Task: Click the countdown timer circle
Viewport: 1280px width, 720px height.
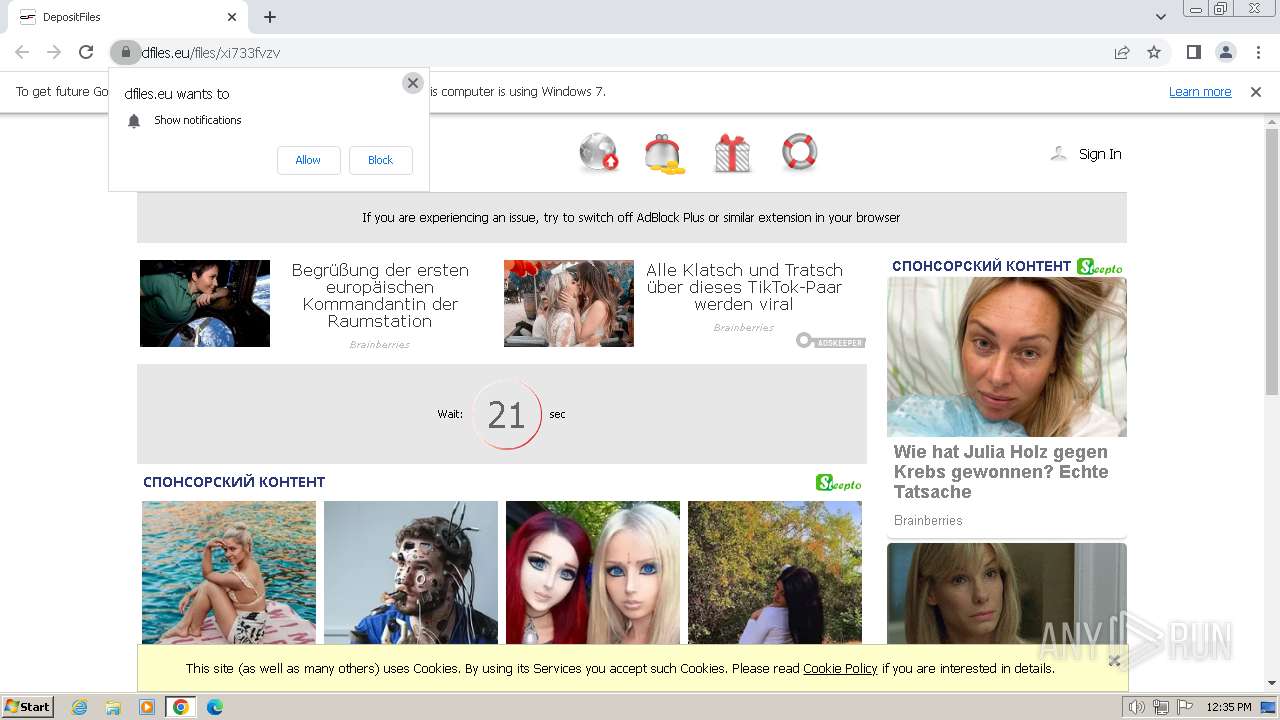Action: 506,414
